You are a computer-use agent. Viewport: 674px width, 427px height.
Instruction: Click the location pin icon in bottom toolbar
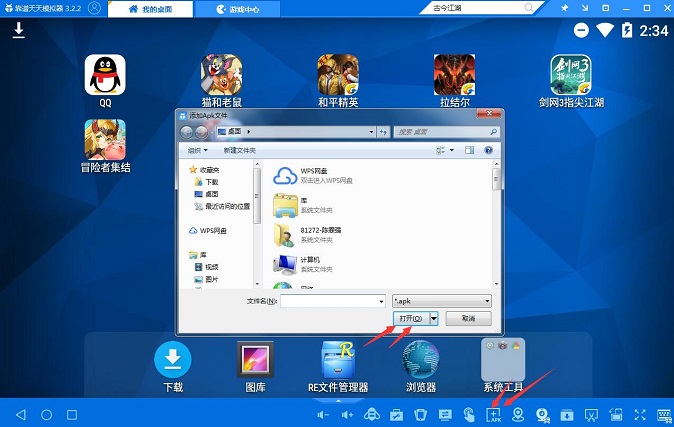click(518, 415)
